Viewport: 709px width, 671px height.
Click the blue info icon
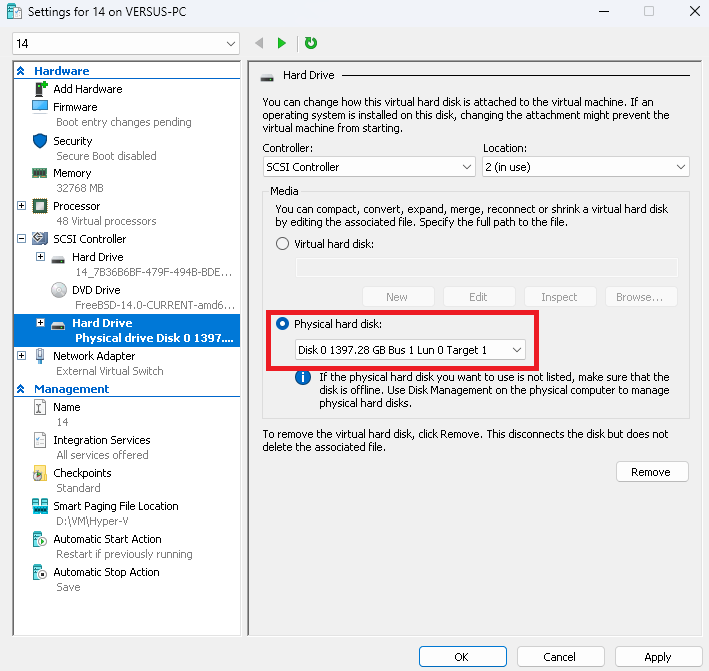coord(303,377)
